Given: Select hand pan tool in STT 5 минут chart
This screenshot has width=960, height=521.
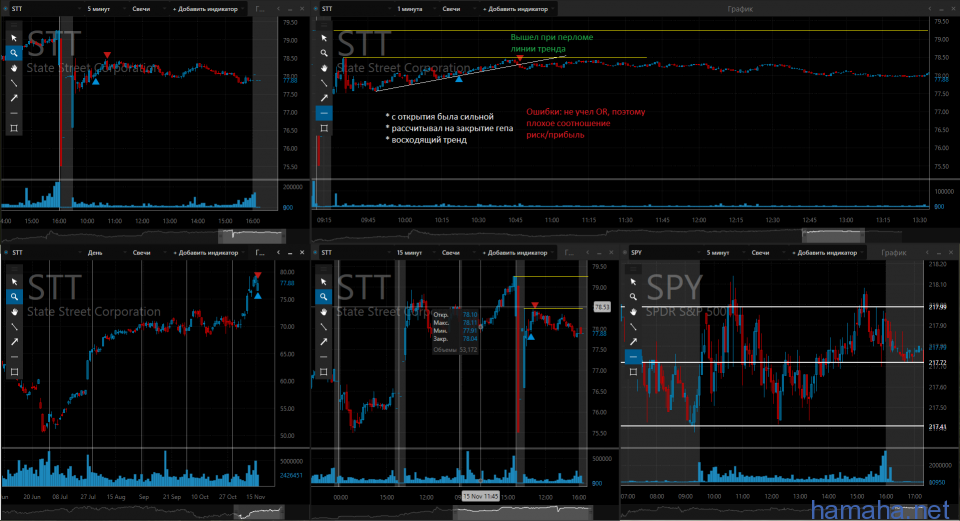Looking at the screenshot, I should pos(14,68).
